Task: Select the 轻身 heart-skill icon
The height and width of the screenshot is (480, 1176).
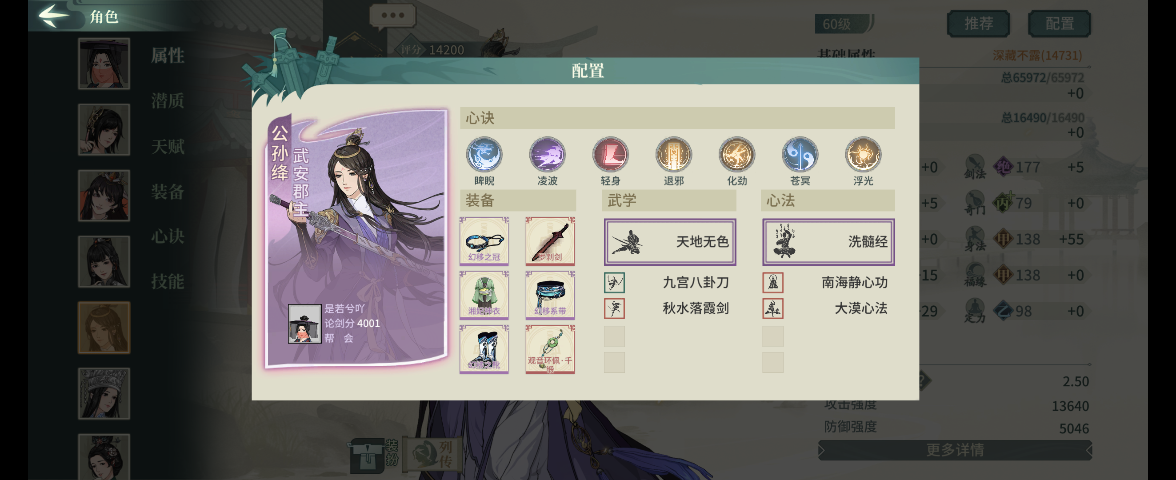Action: tap(610, 154)
